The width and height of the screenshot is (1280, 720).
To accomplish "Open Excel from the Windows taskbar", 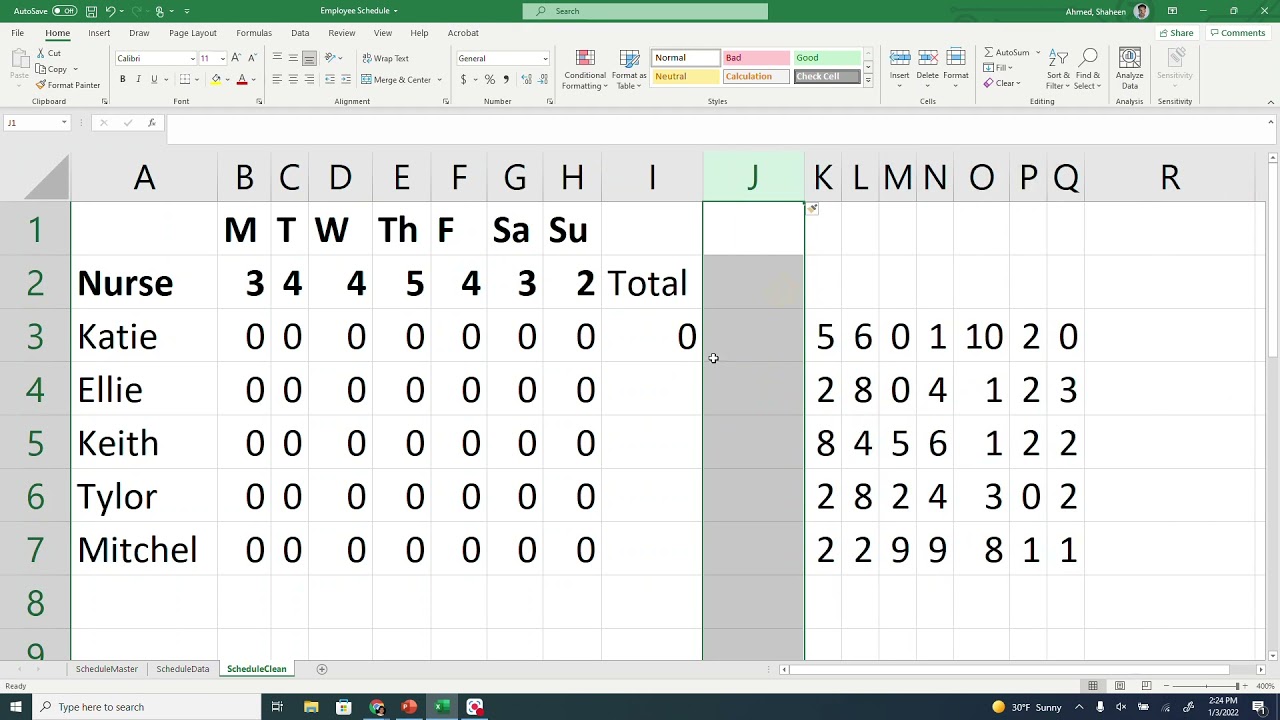I will pos(441,707).
